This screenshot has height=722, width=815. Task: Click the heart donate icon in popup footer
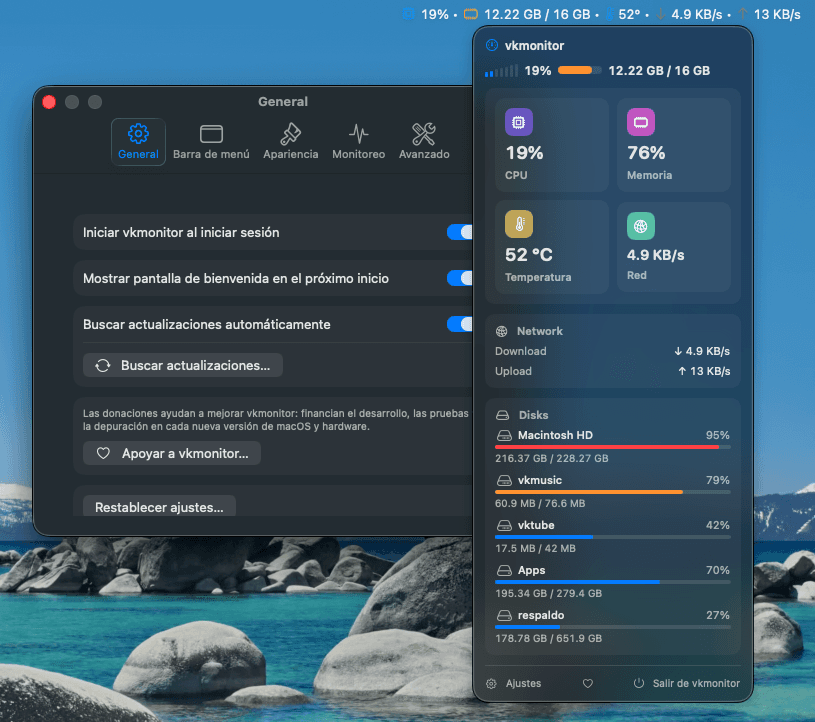click(x=588, y=684)
